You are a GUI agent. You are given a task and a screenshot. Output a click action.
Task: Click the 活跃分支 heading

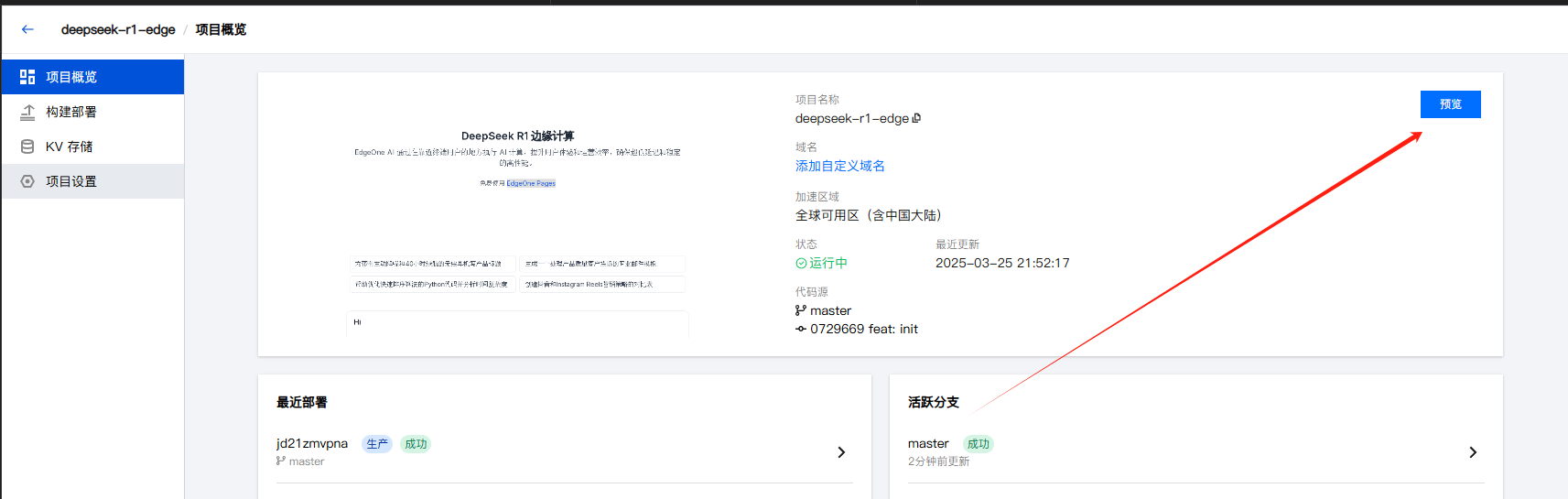tap(934, 402)
